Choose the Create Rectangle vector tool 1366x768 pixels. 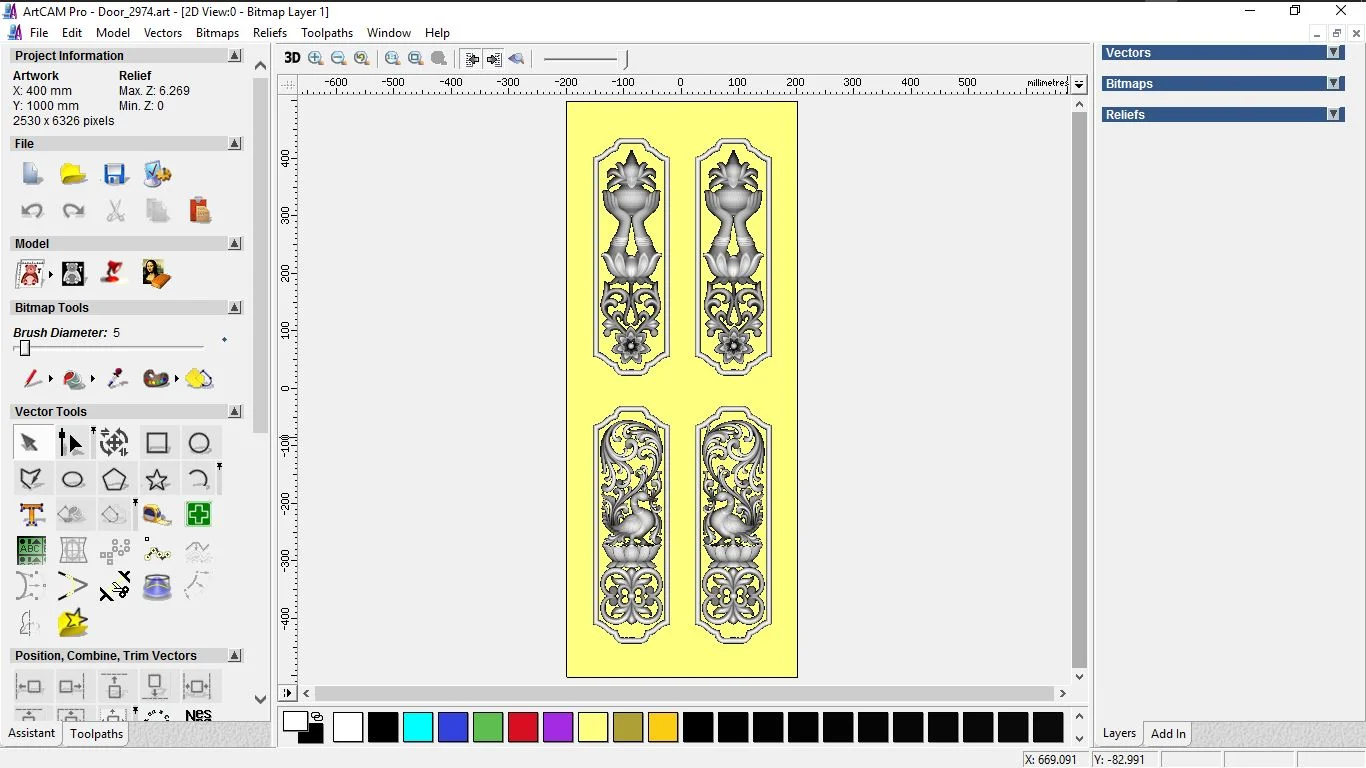pos(157,443)
